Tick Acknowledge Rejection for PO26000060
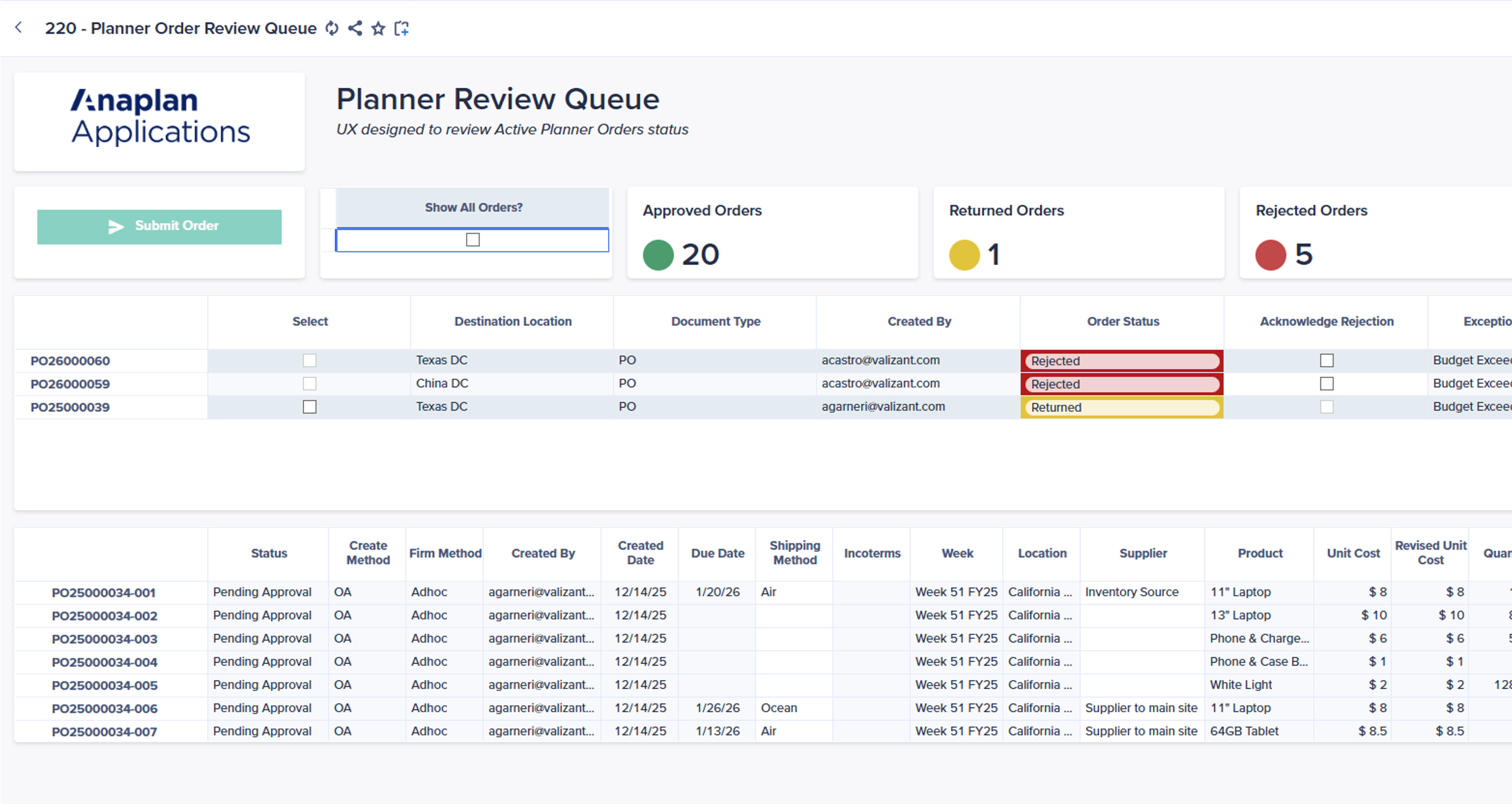Image resolution: width=1512 pixels, height=804 pixels. [1326, 360]
